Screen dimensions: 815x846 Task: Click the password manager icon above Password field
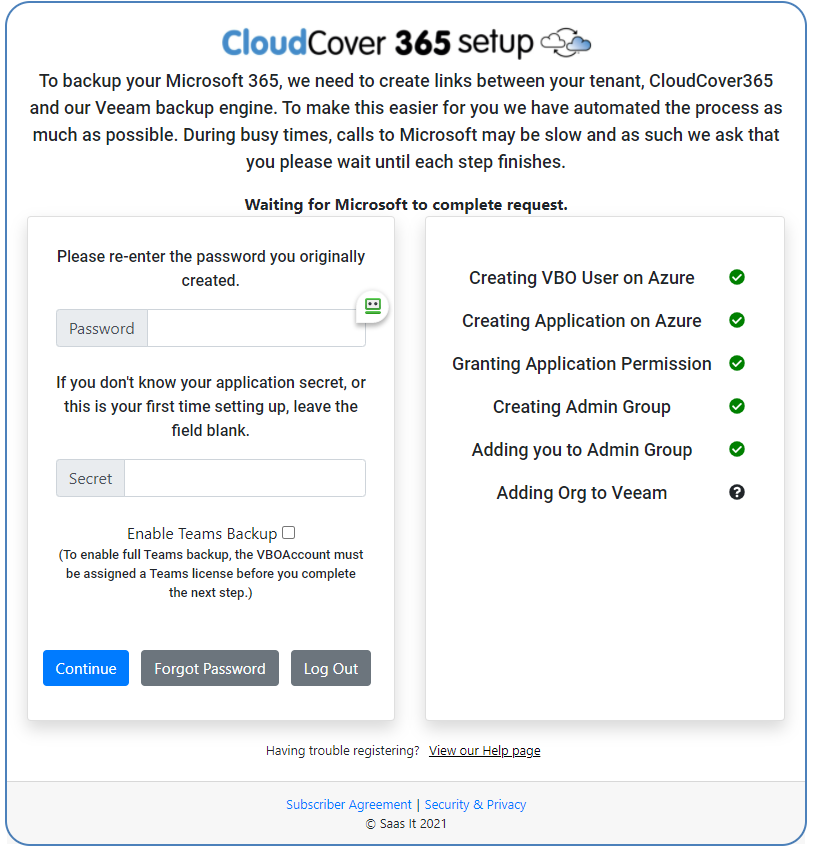click(x=373, y=306)
